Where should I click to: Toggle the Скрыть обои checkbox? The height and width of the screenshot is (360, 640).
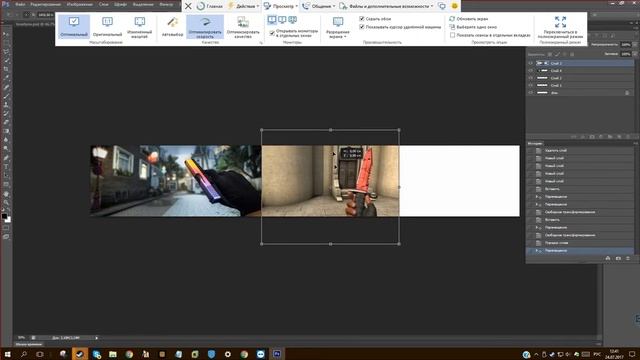362,19
